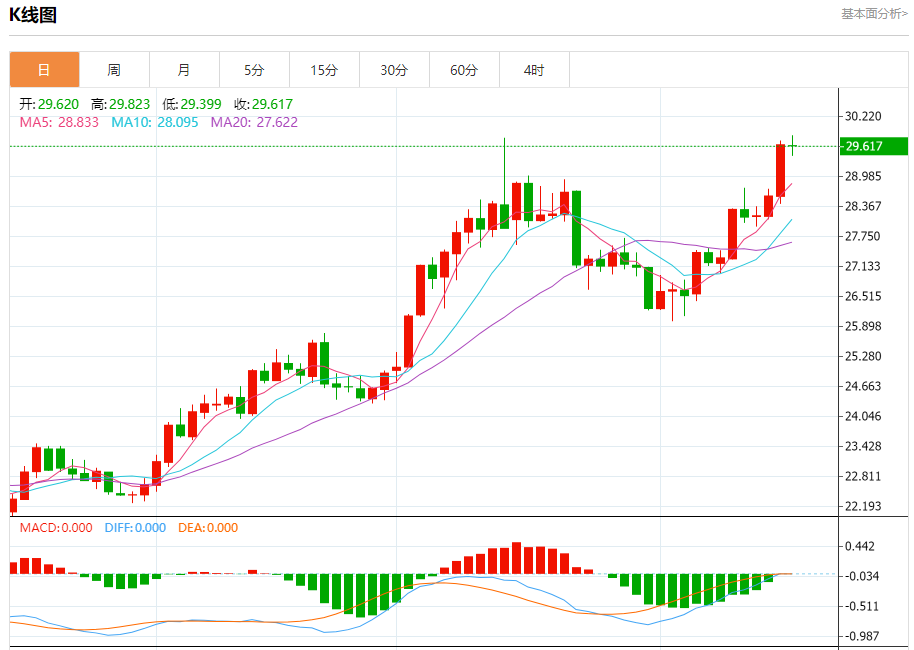Select the 日 daily chart tab
This screenshot has height=650, width=914.
tap(44, 70)
